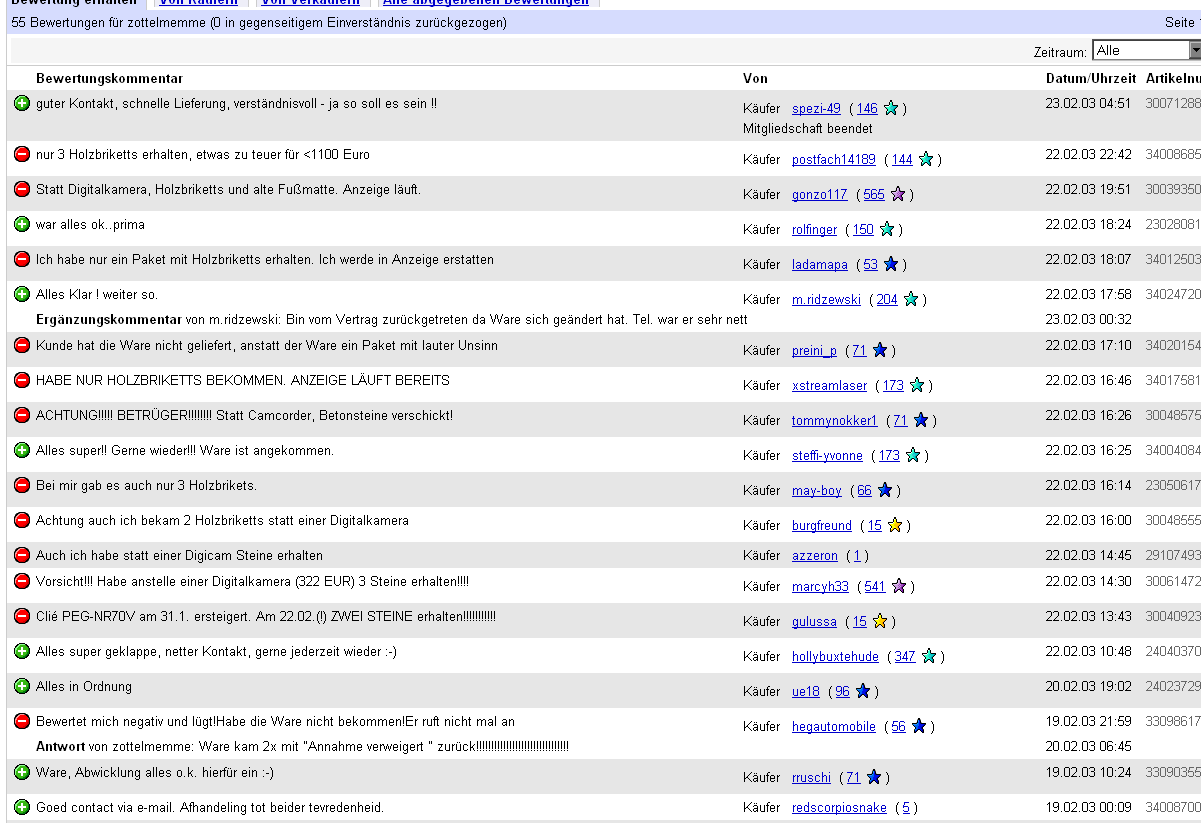
Task: Click the teal star next to m.ridzewski
Action: (910, 299)
